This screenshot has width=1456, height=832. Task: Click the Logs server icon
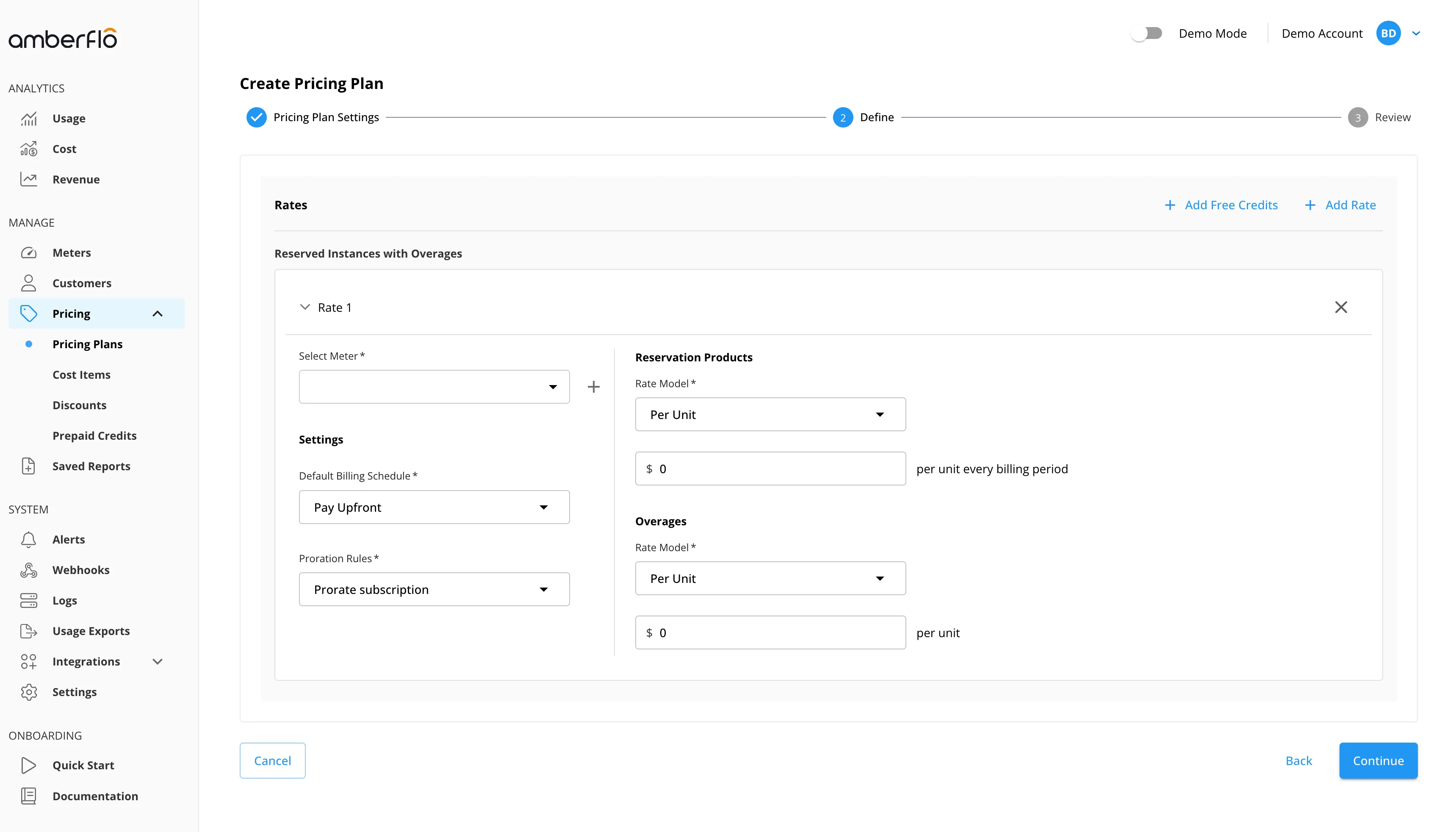28,600
